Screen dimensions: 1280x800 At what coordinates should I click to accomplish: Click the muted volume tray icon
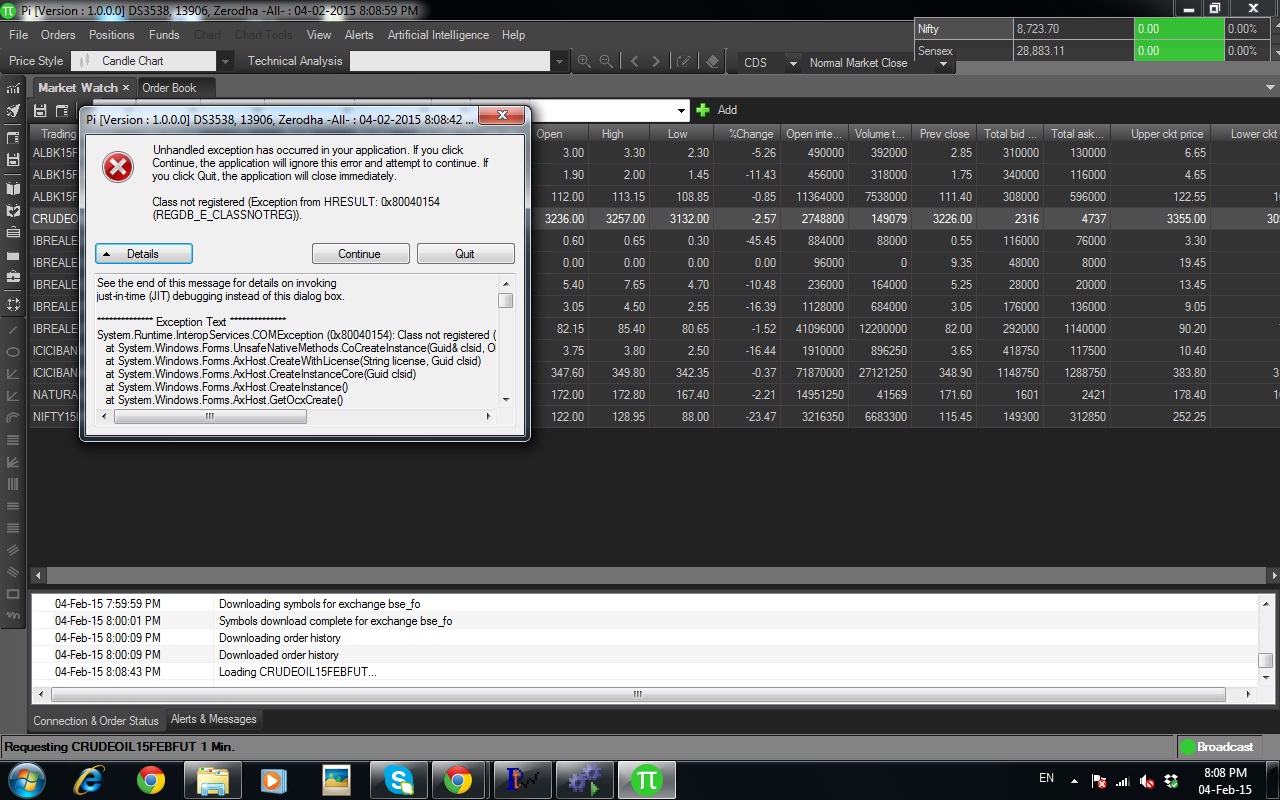click(x=1147, y=781)
